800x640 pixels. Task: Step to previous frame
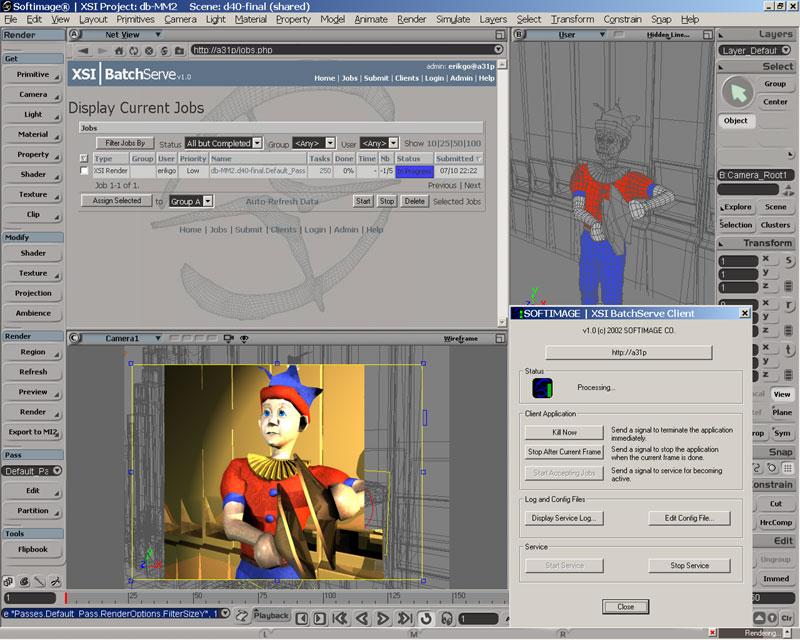(302, 619)
